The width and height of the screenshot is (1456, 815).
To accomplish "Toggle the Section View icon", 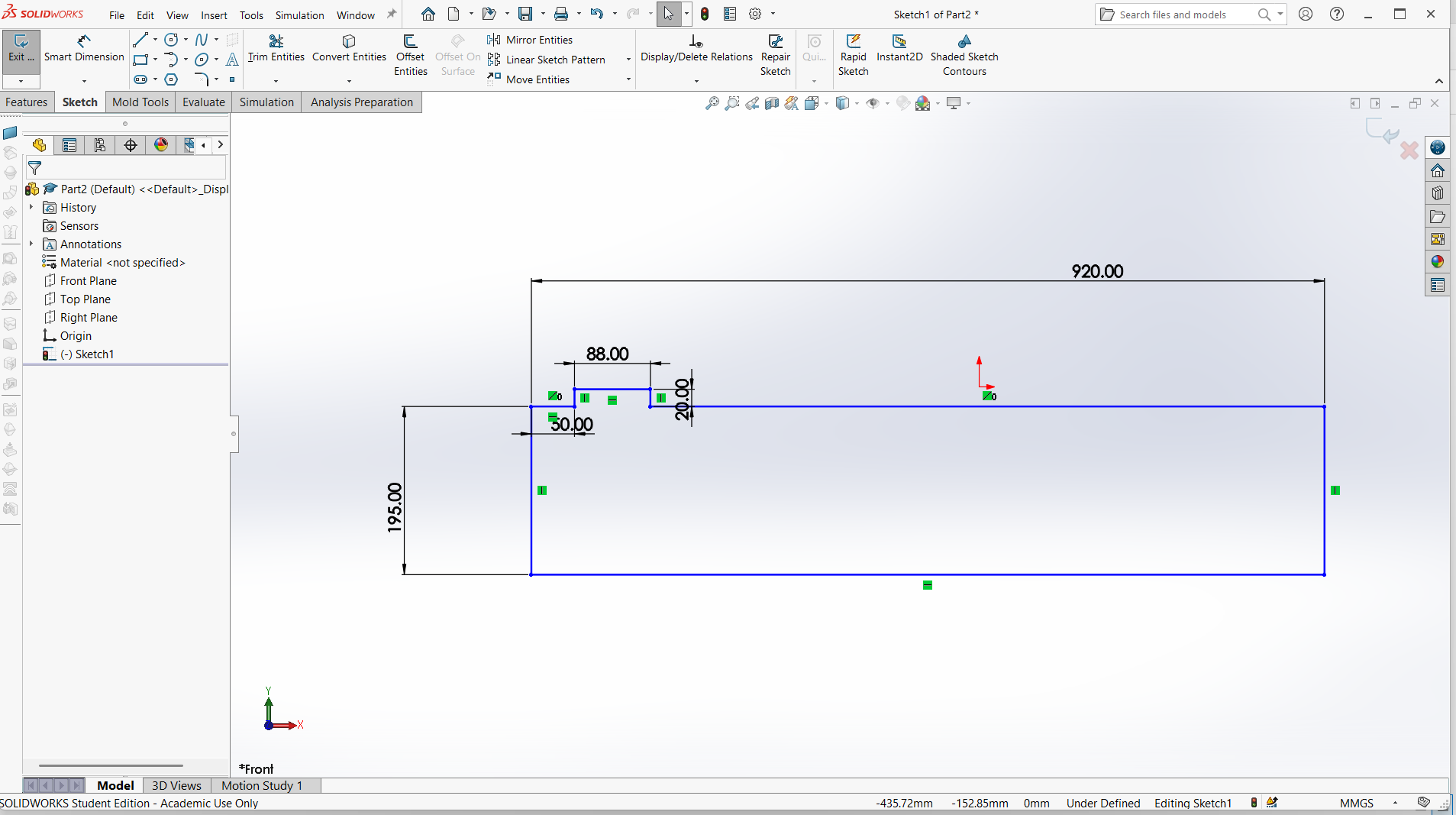I will coord(772,103).
